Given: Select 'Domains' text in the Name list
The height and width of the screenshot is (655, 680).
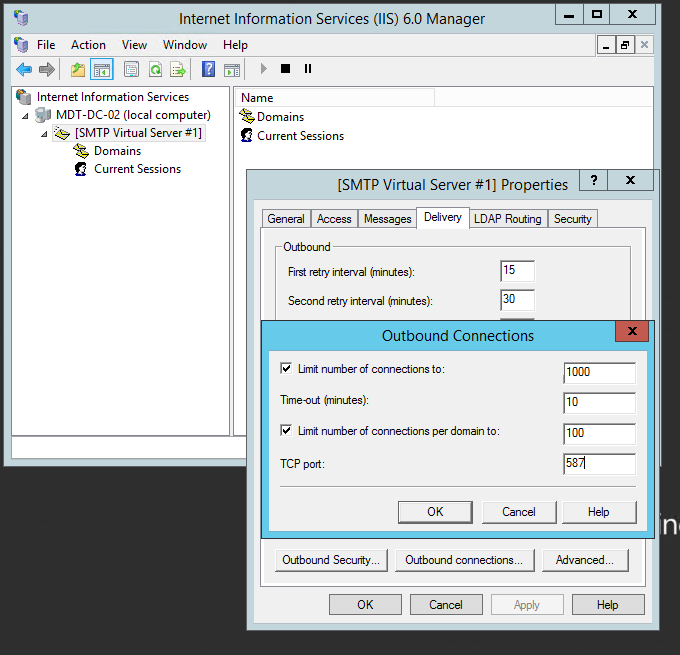Looking at the screenshot, I should (x=281, y=117).
